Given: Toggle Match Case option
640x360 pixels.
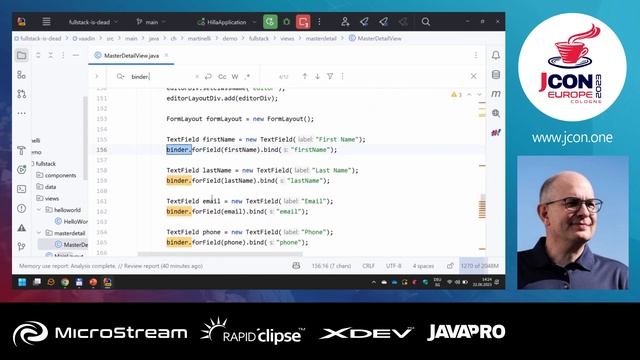Looking at the screenshot, I should pos(222,76).
